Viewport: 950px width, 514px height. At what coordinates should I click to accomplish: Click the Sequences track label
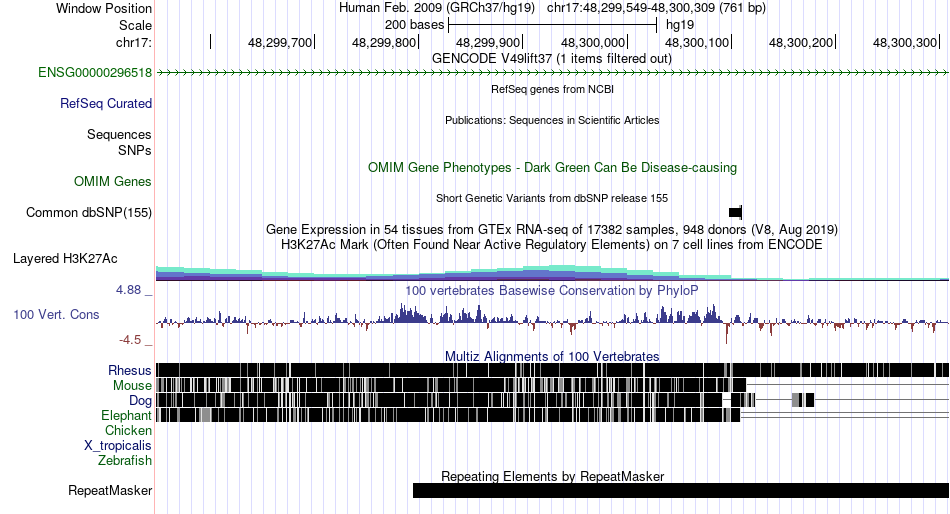click(x=119, y=135)
